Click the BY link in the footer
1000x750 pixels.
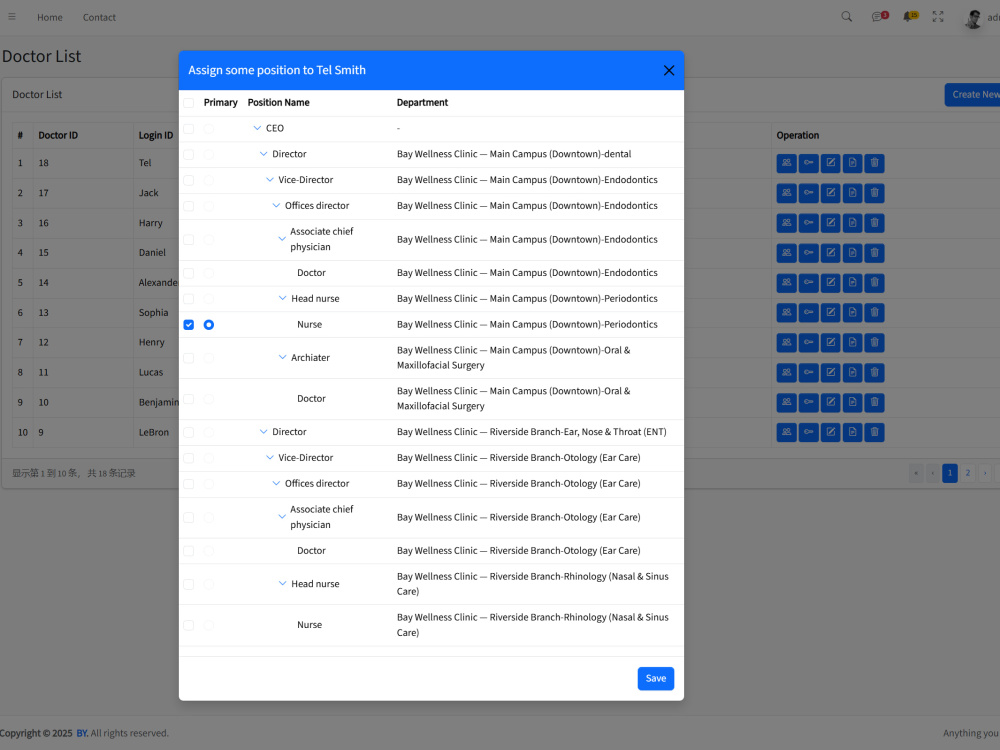pos(82,733)
